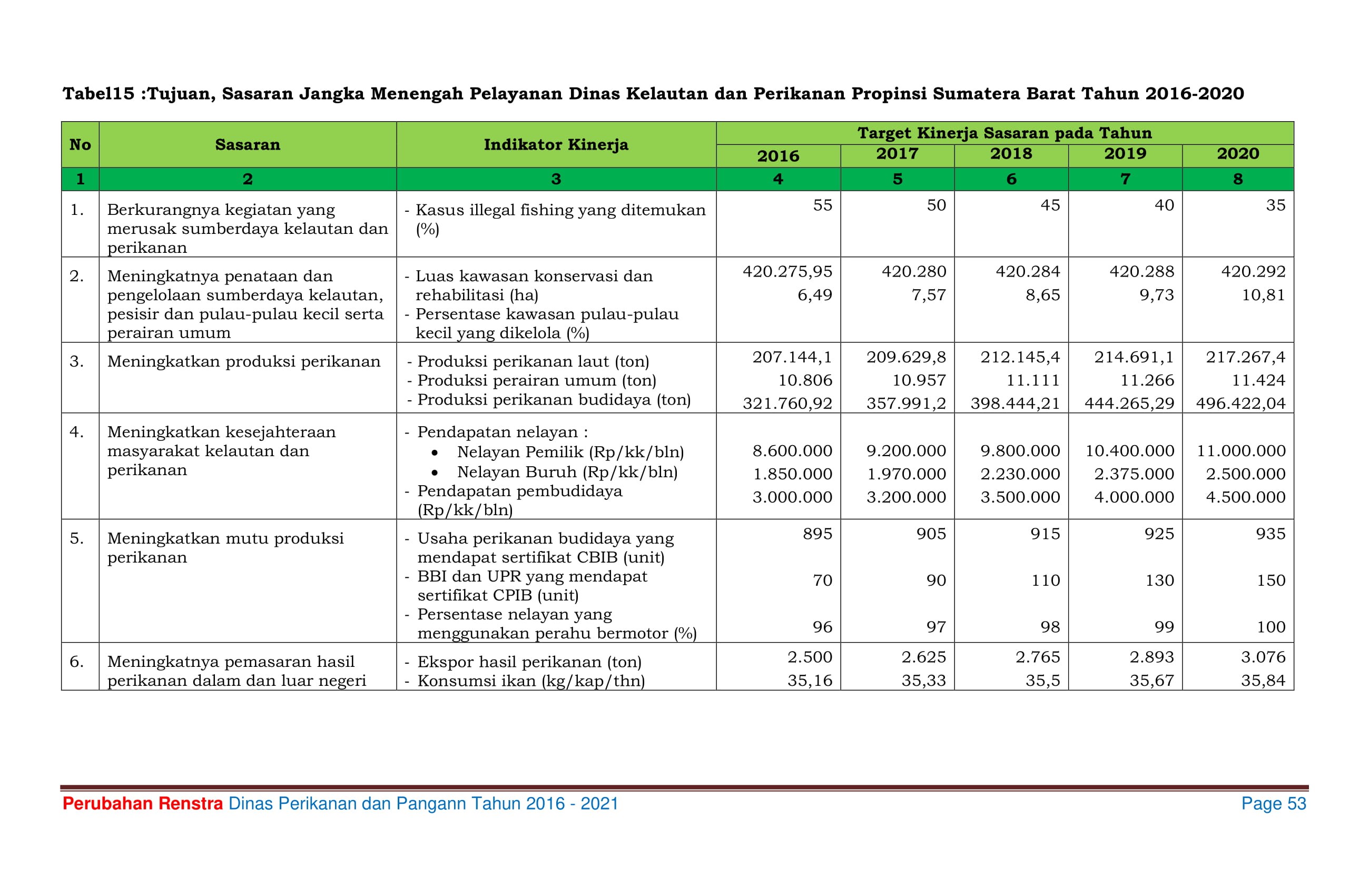
Task: Click the value '110'
Action: (x=1045, y=580)
